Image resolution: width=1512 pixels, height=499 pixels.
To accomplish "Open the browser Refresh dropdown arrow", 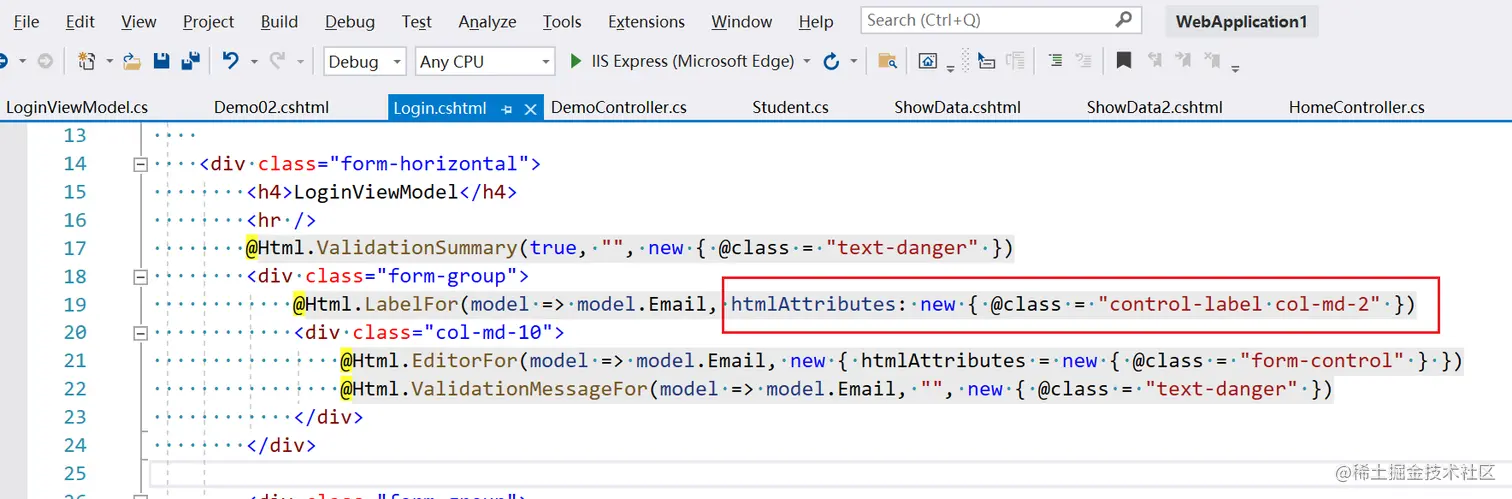I will coord(853,62).
